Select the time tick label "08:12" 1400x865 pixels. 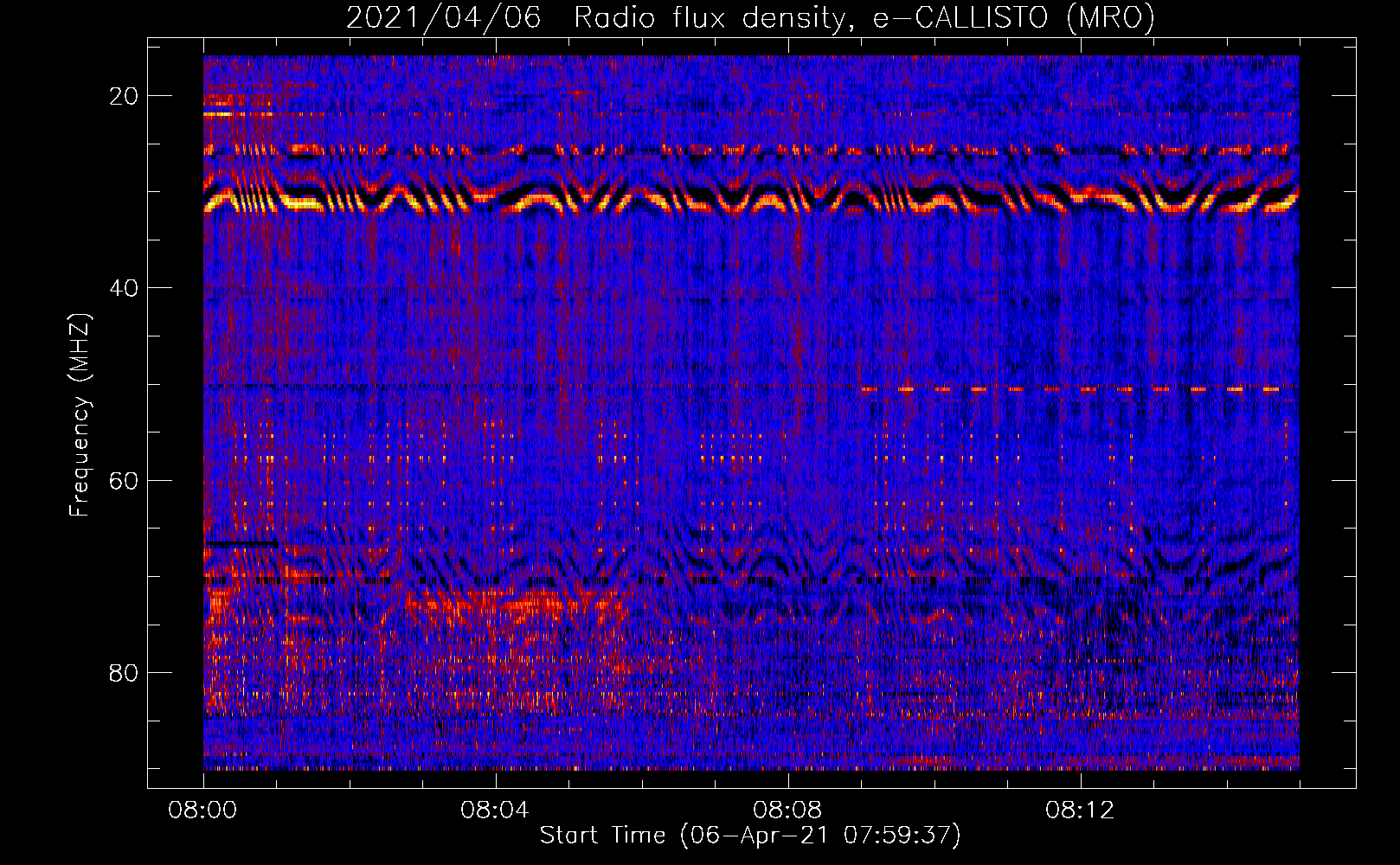(x=1080, y=811)
